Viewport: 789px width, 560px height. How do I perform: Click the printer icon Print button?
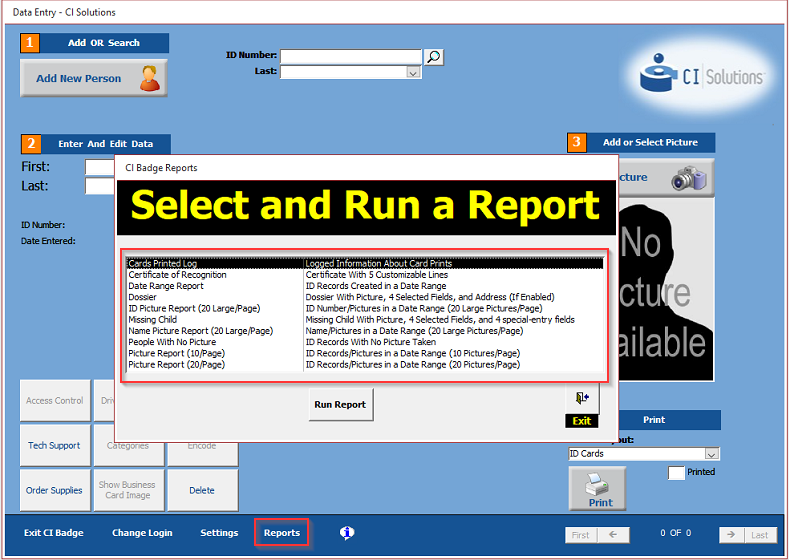597,488
